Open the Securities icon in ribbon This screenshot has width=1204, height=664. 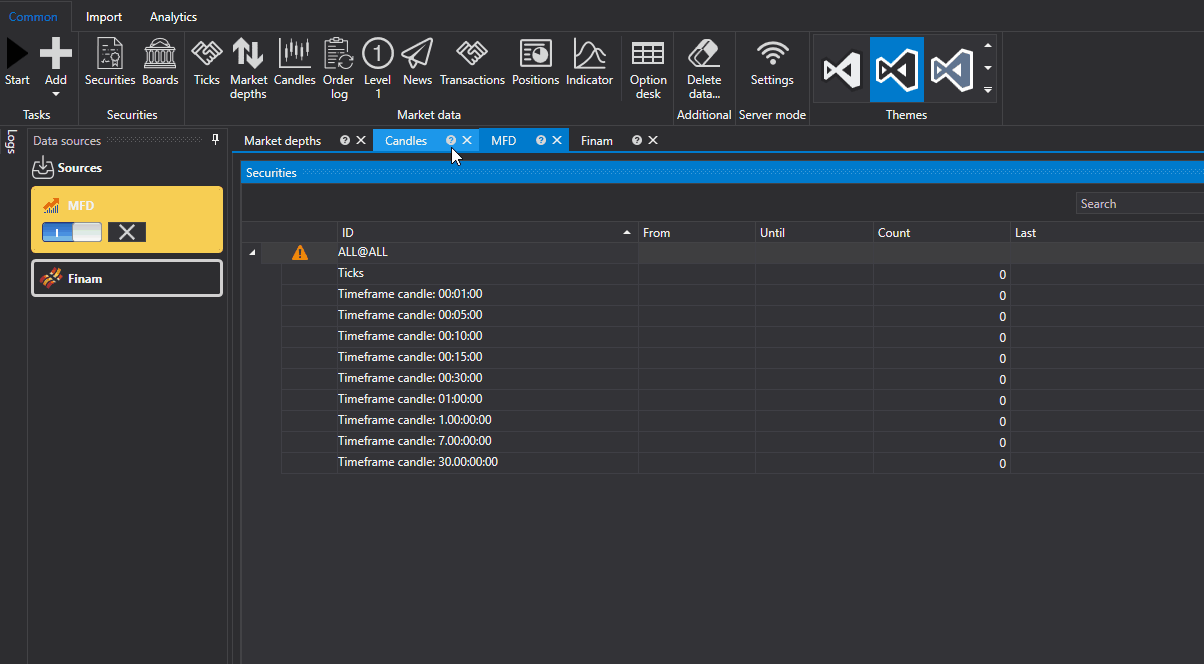(x=110, y=54)
